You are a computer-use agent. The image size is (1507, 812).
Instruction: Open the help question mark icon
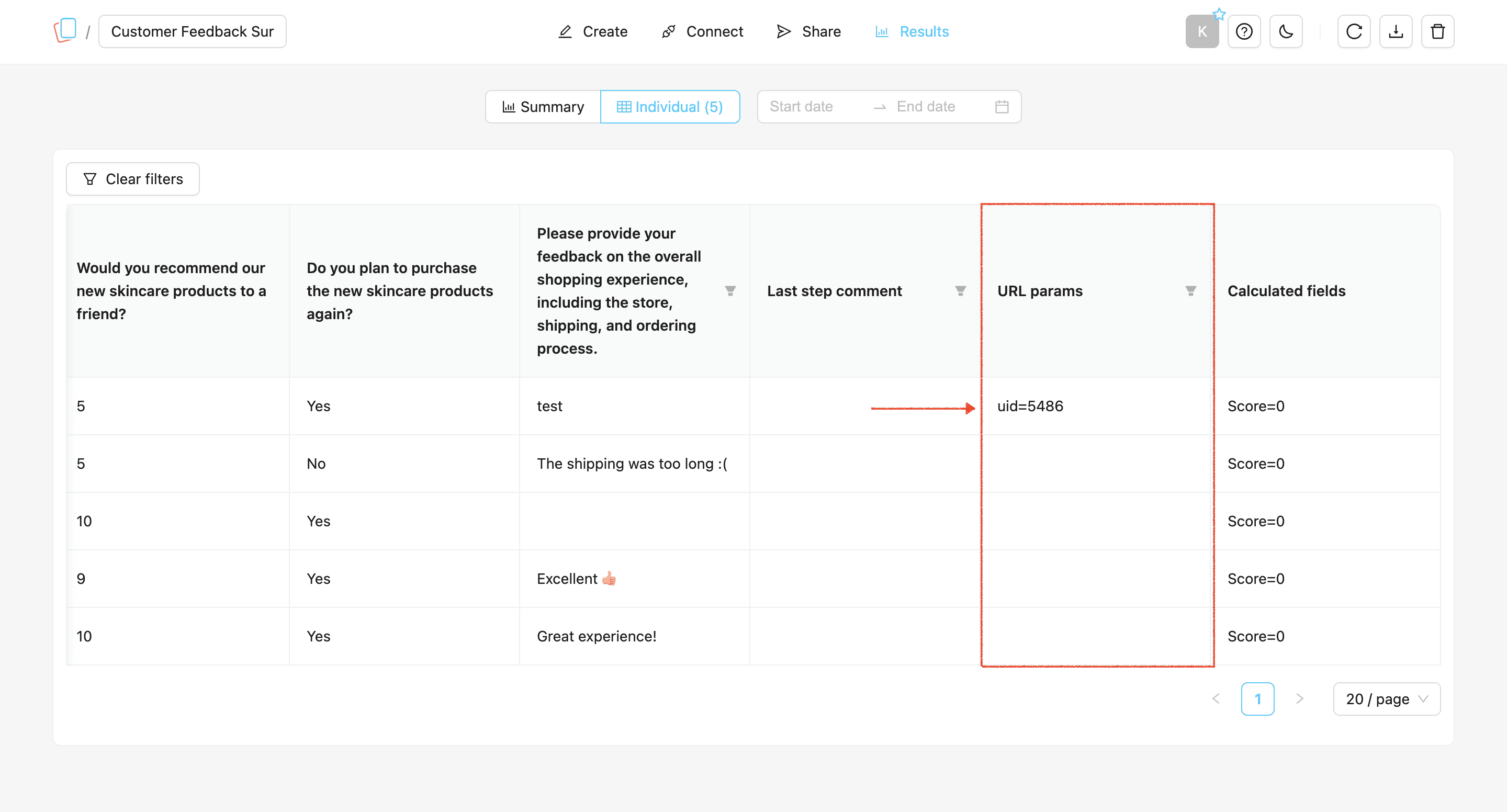tap(1244, 31)
